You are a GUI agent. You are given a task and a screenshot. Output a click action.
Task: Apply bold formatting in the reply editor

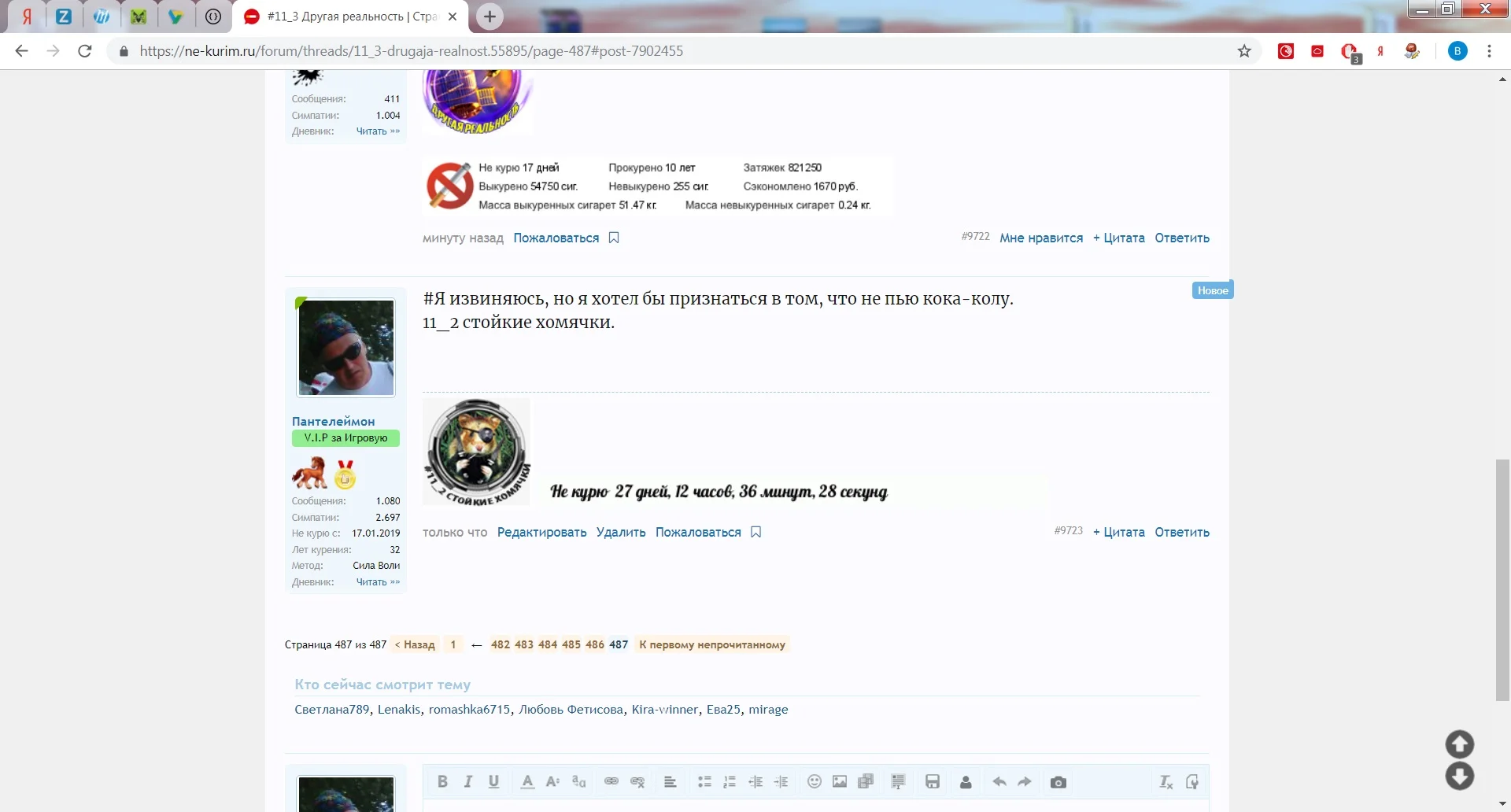442,781
